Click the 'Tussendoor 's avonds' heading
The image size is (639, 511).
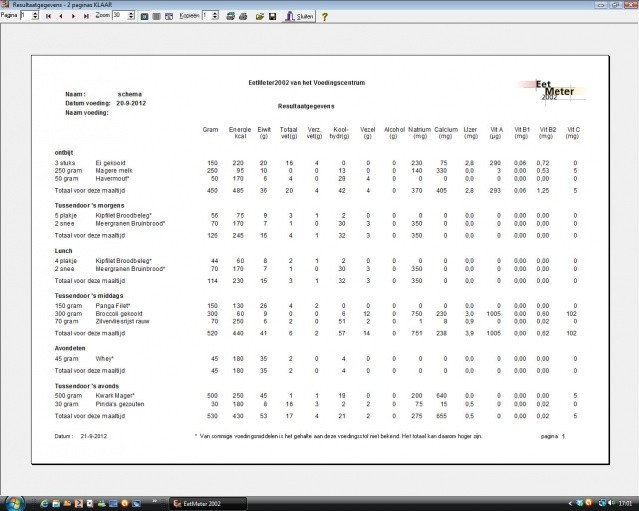tap(87, 386)
